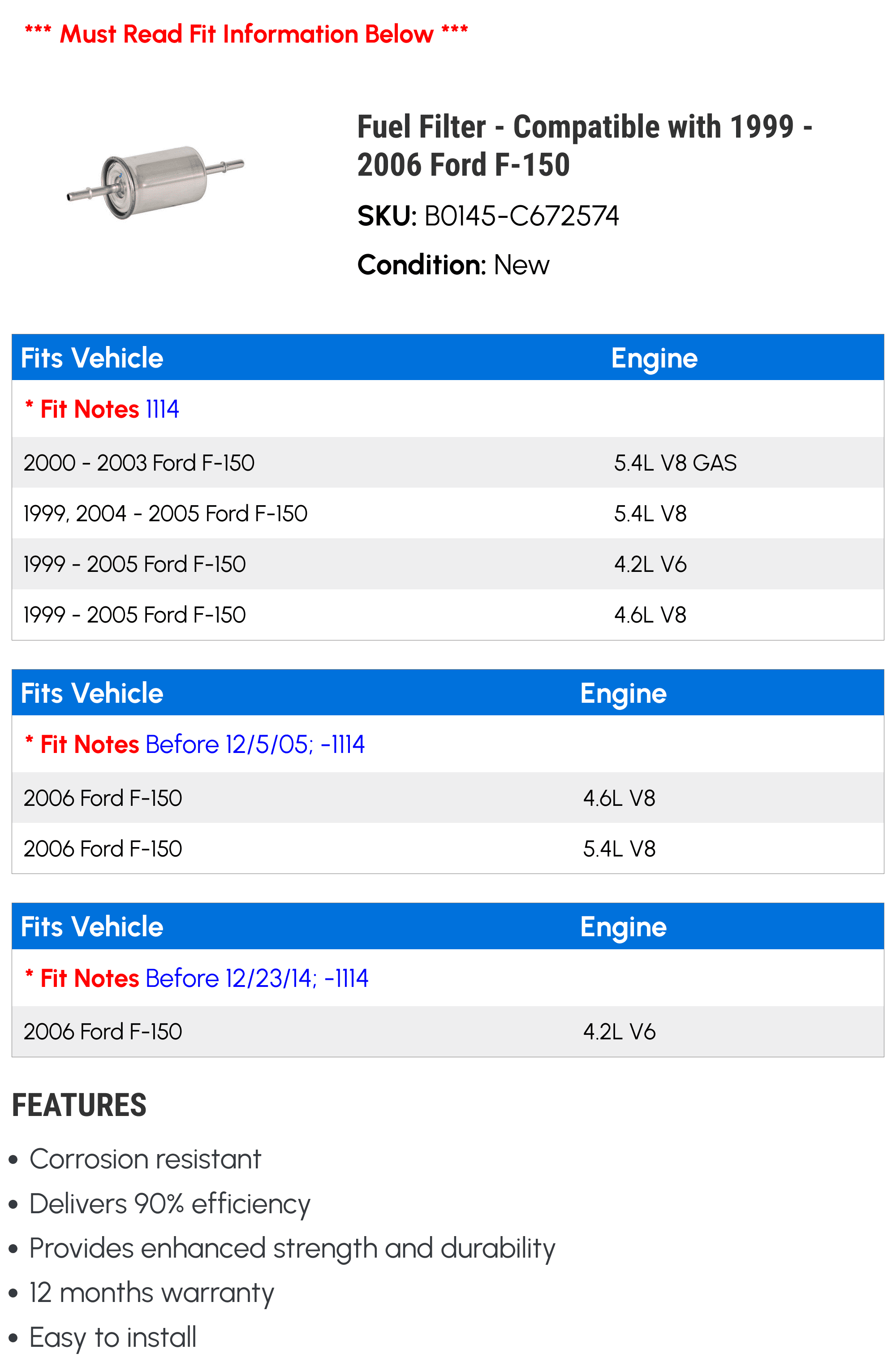Select the 2000 - 2003 Ford F-150 row
The width and height of the screenshot is (896, 1371).
tap(139, 463)
